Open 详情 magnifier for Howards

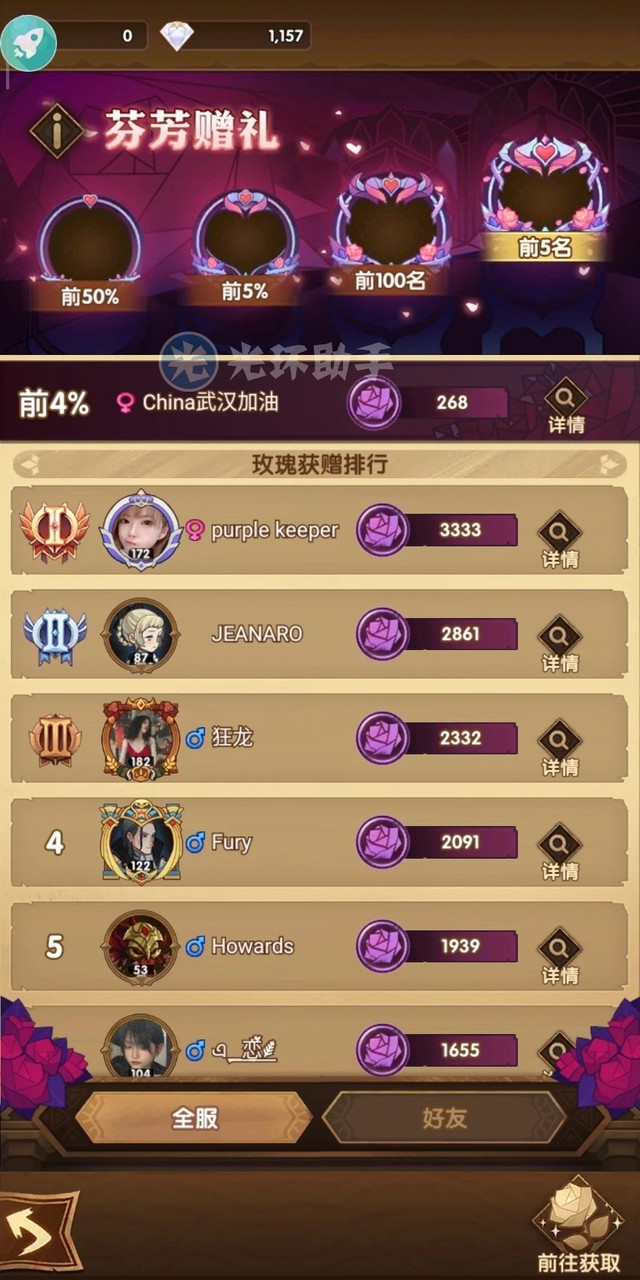point(560,957)
